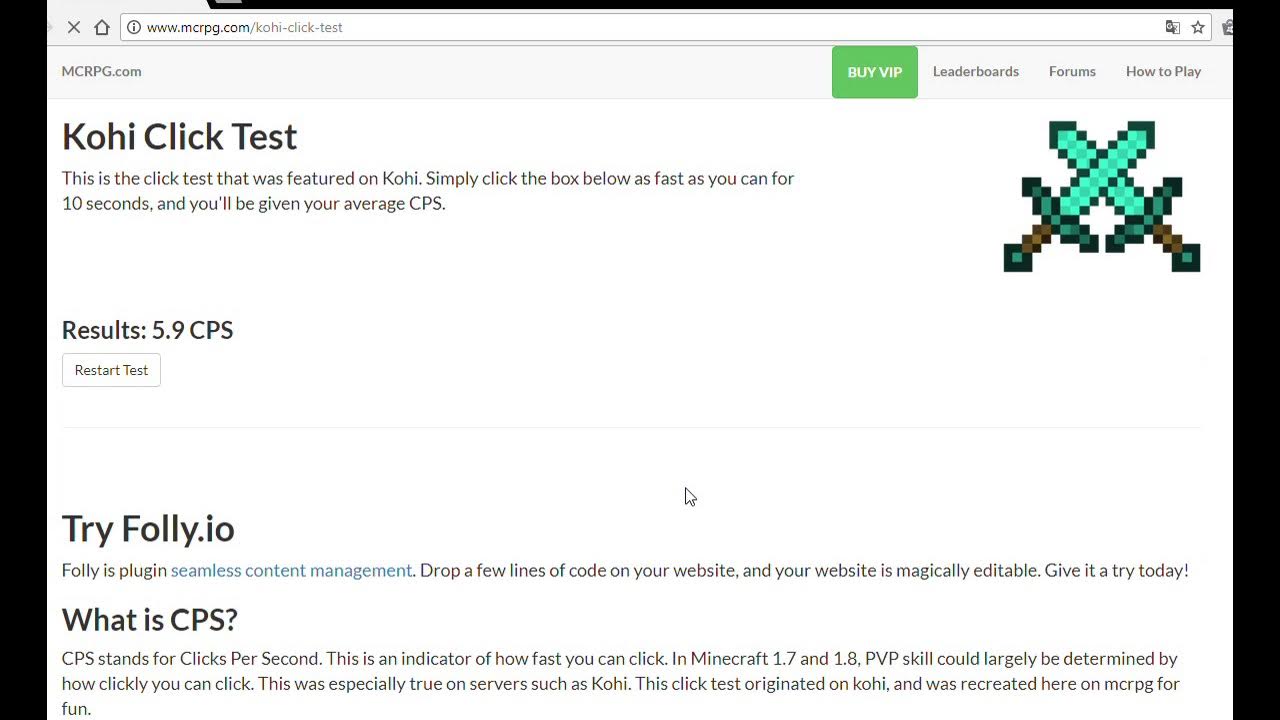Click the Try Folly.io heading
The width and height of the screenshot is (1280, 720).
[148, 528]
